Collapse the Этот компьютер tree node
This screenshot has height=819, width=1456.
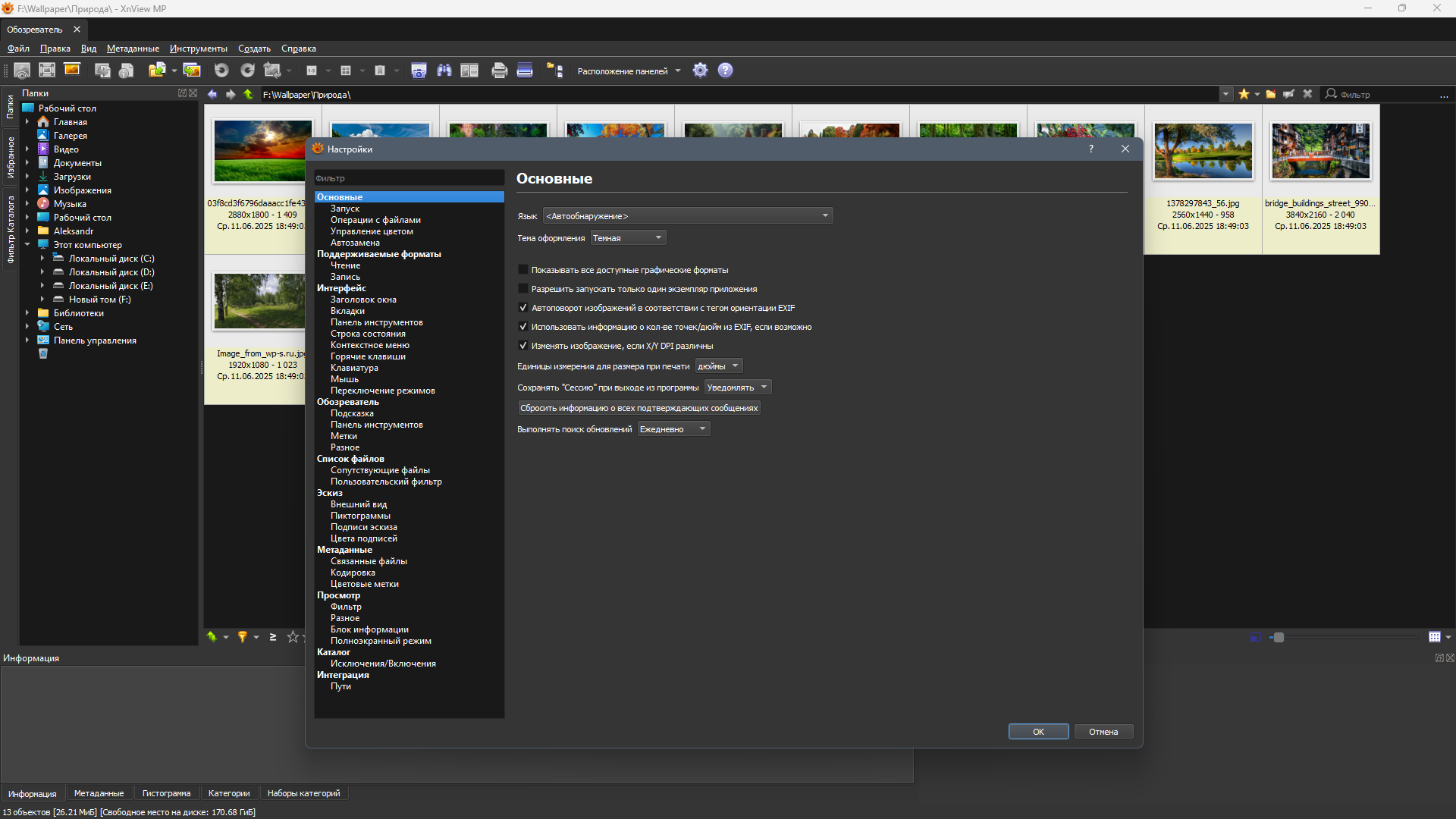tap(27, 245)
